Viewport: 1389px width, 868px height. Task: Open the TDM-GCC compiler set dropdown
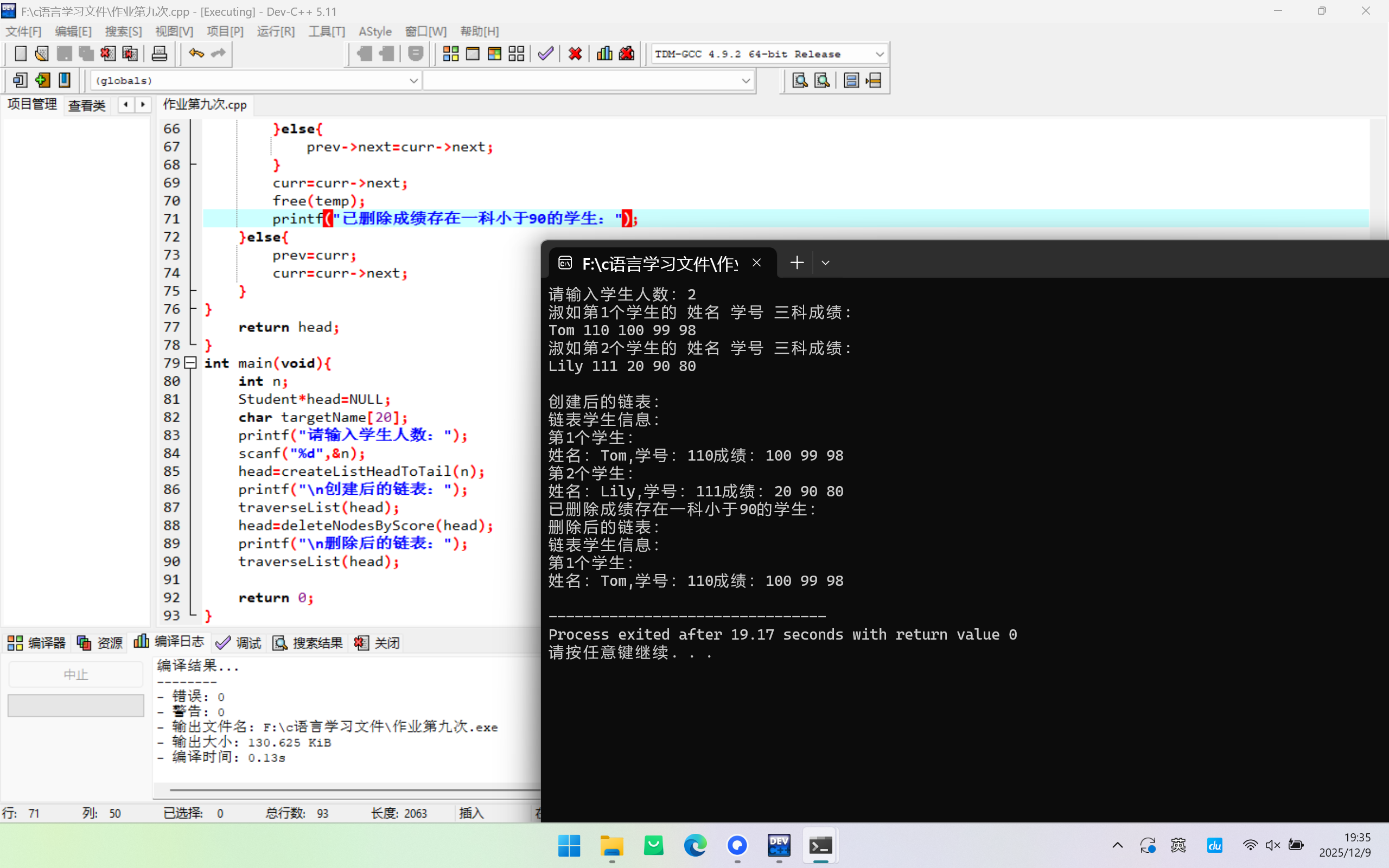(880, 54)
